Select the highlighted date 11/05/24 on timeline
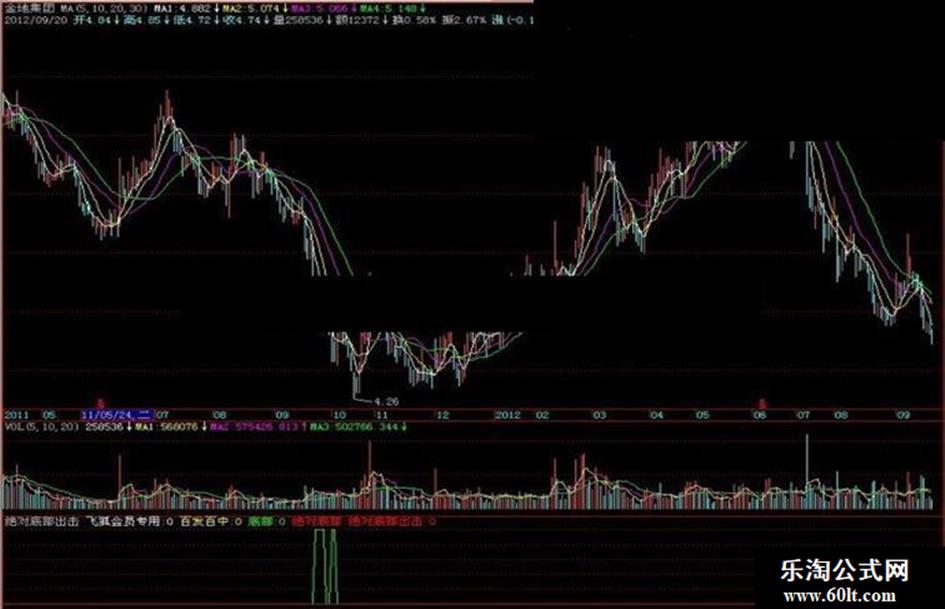The image size is (945, 609). 117,415
